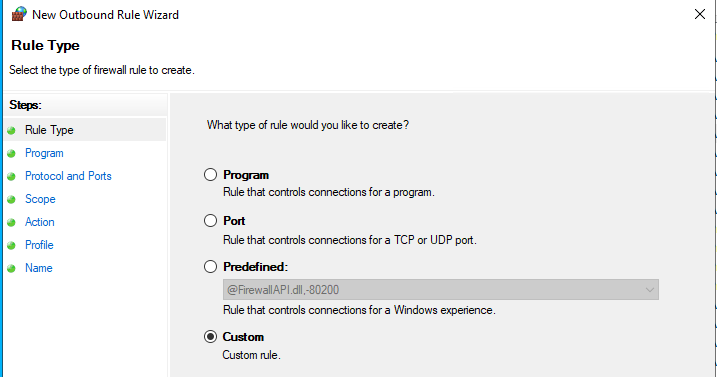Viewport: 717px width, 377px height.
Task: Click the green bullet beside Program step
Action: pos(11,153)
